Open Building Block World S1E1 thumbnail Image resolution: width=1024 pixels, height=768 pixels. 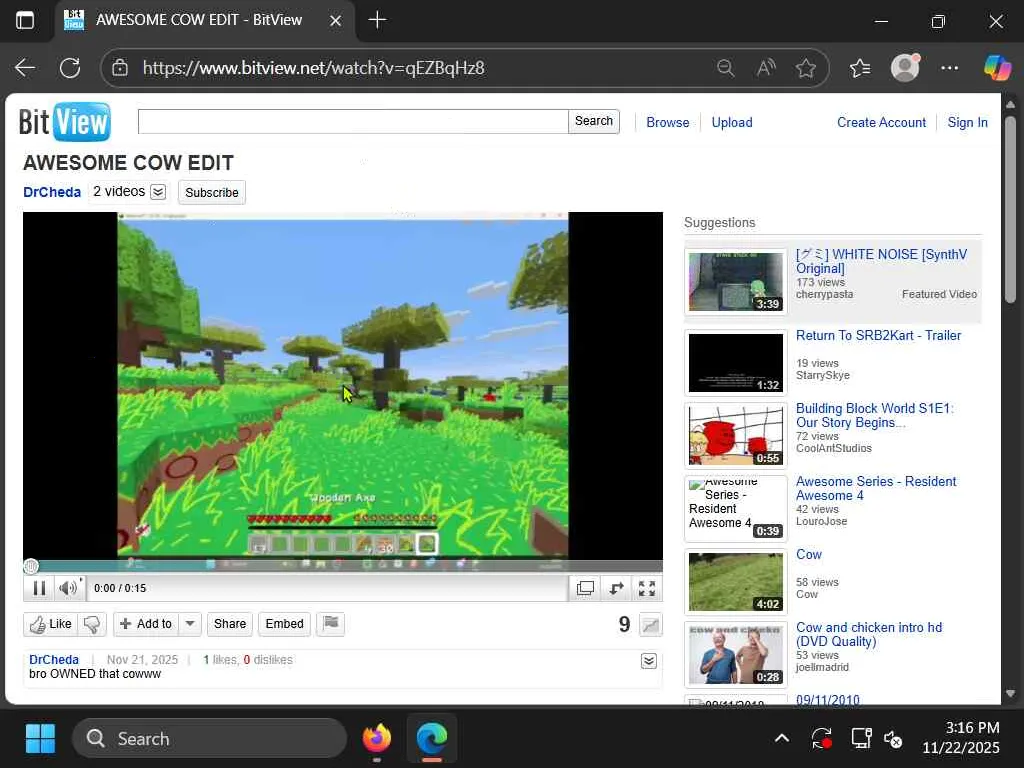pos(735,436)
